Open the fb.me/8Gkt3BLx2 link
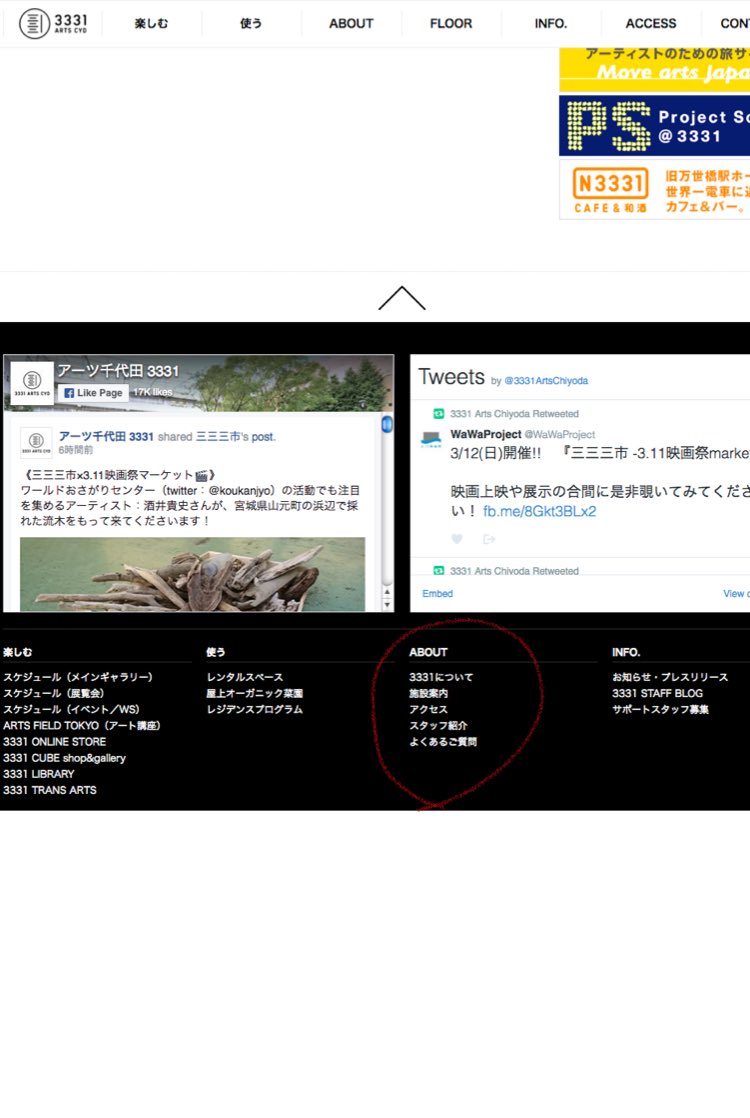The height and width of the screenshot is (1118, 750). [540, 511]
